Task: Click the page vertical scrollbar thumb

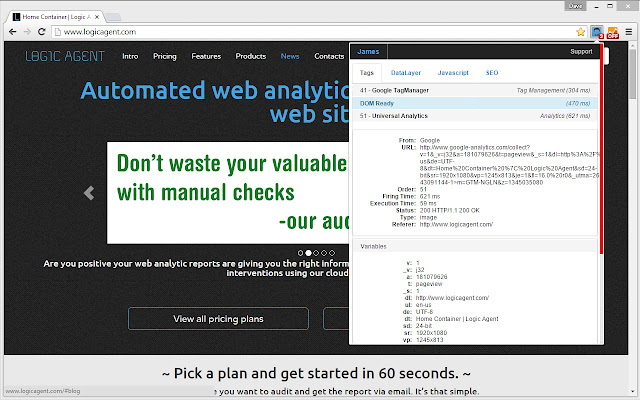Action: point(633,74)
